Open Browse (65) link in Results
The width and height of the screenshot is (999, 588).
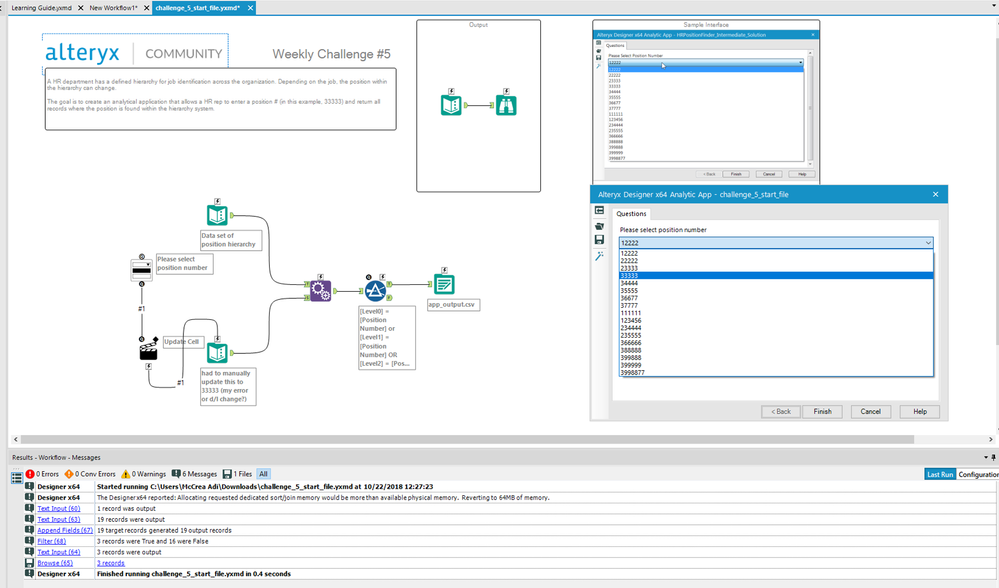55,563
